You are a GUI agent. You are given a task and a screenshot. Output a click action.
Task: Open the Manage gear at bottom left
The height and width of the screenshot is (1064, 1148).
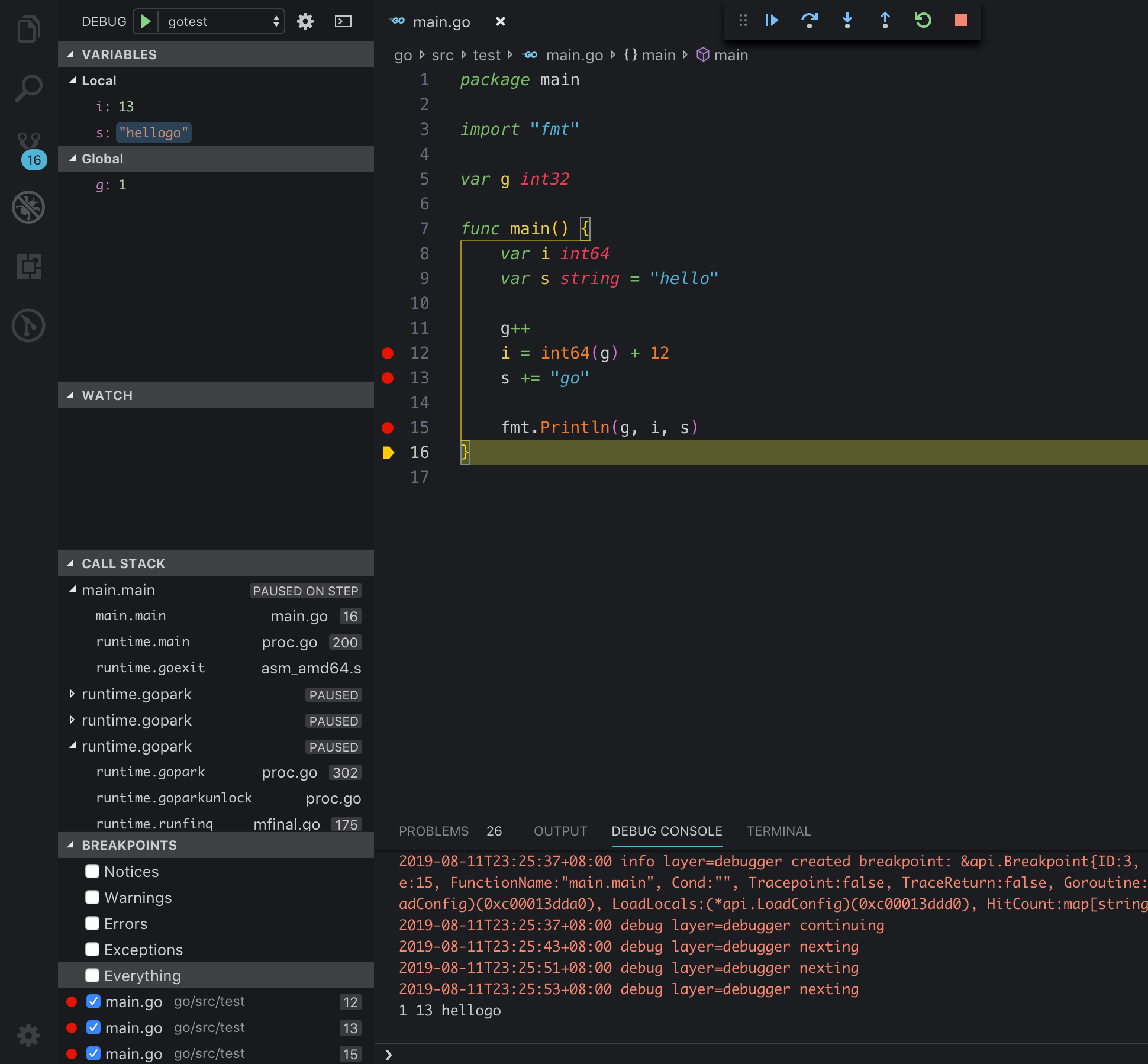tap(28, 1036)
